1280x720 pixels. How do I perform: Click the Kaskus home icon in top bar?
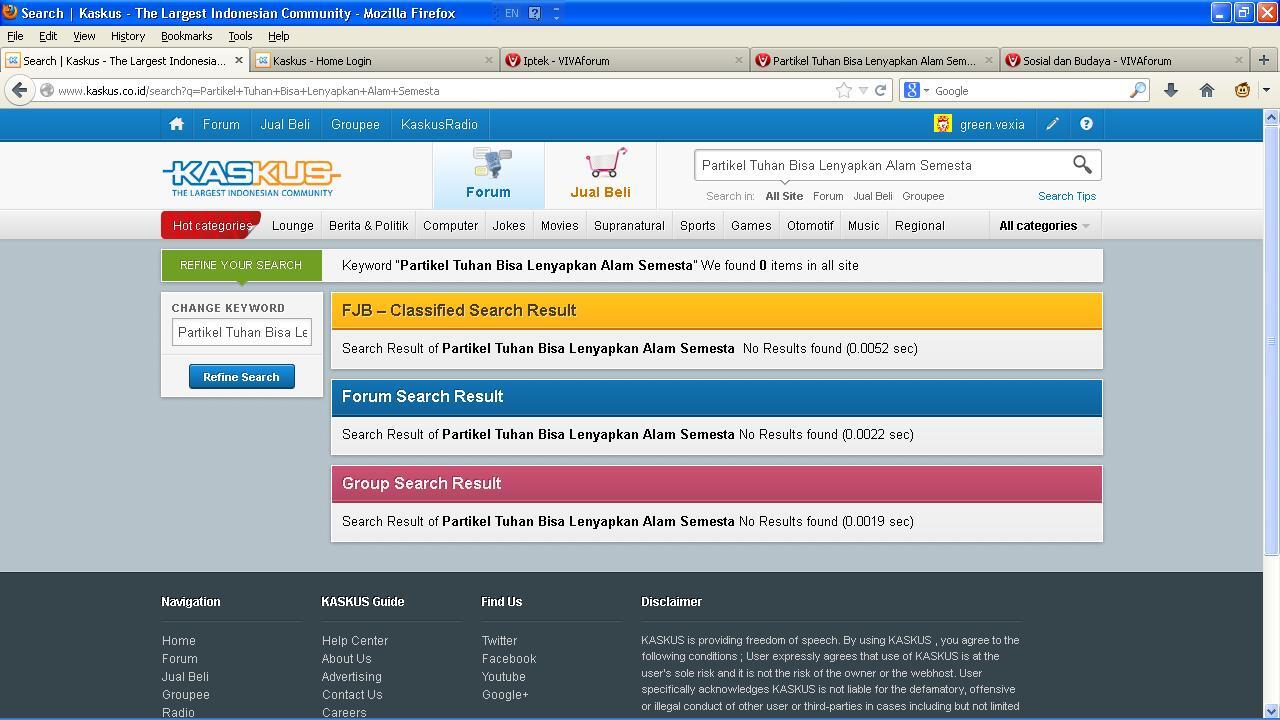pos(176,124)
